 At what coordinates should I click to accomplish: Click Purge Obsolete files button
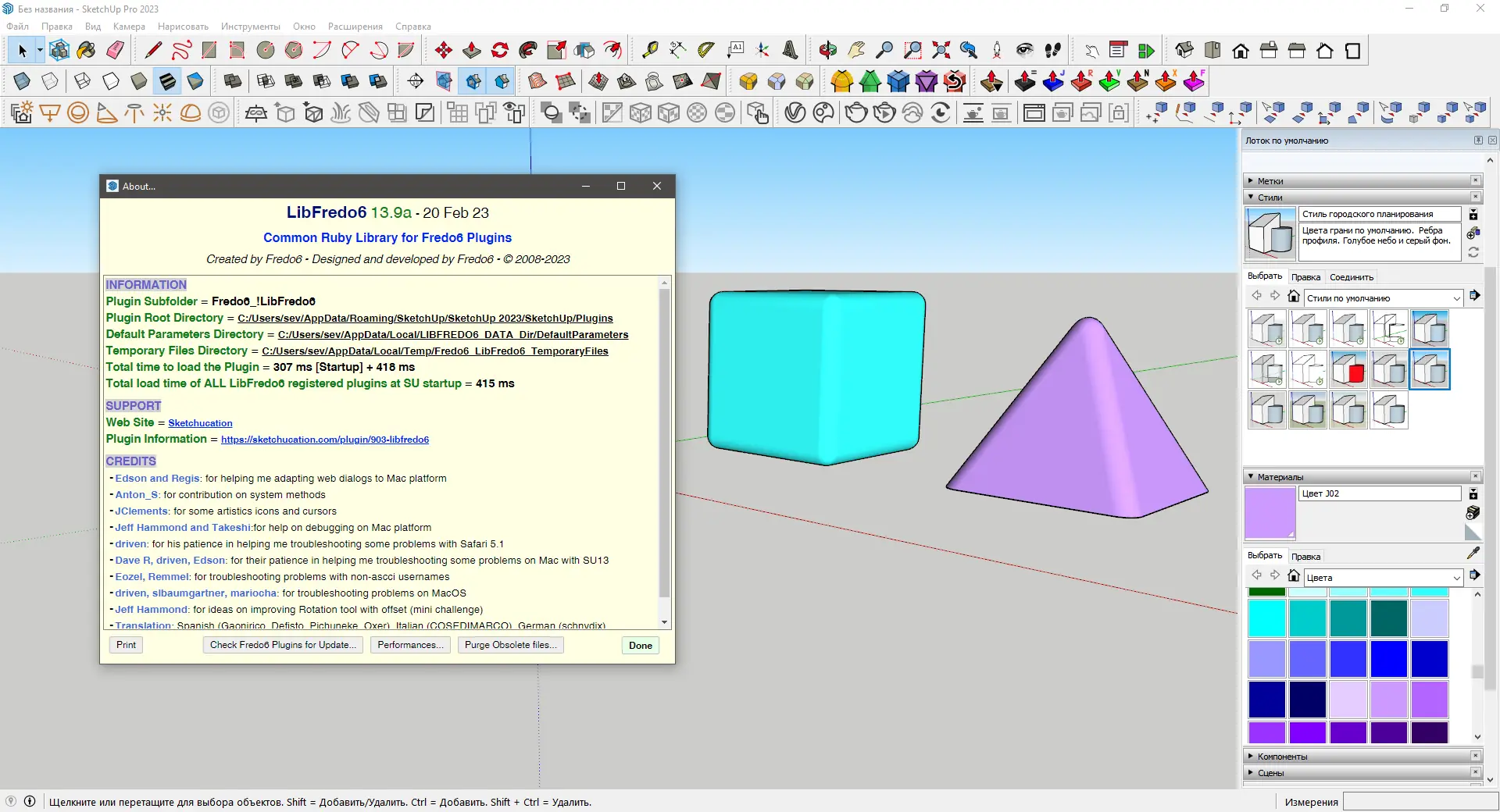coord(511,645)
